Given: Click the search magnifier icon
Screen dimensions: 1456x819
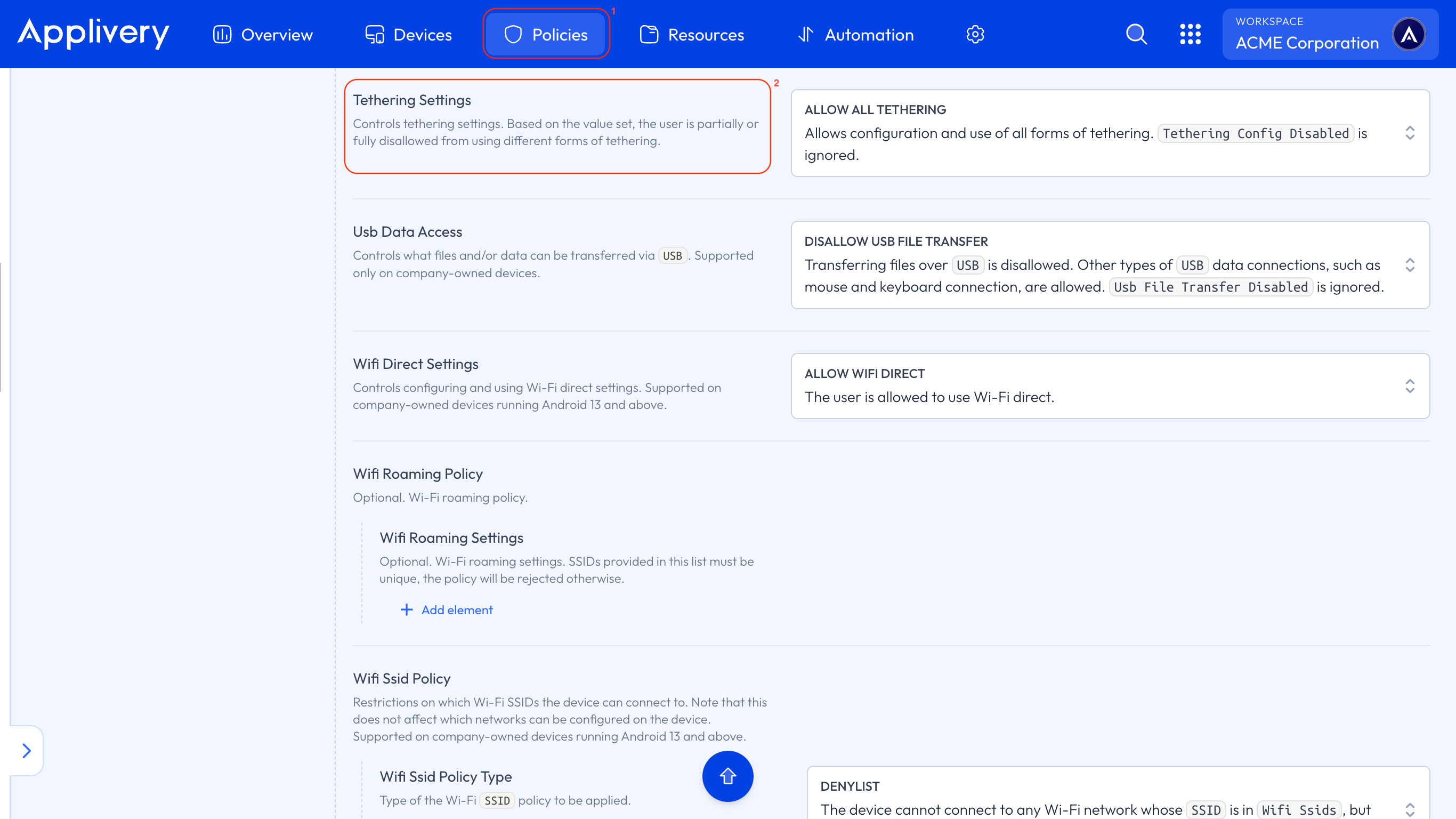Looking at the screenshot, I should (1136, 35).
